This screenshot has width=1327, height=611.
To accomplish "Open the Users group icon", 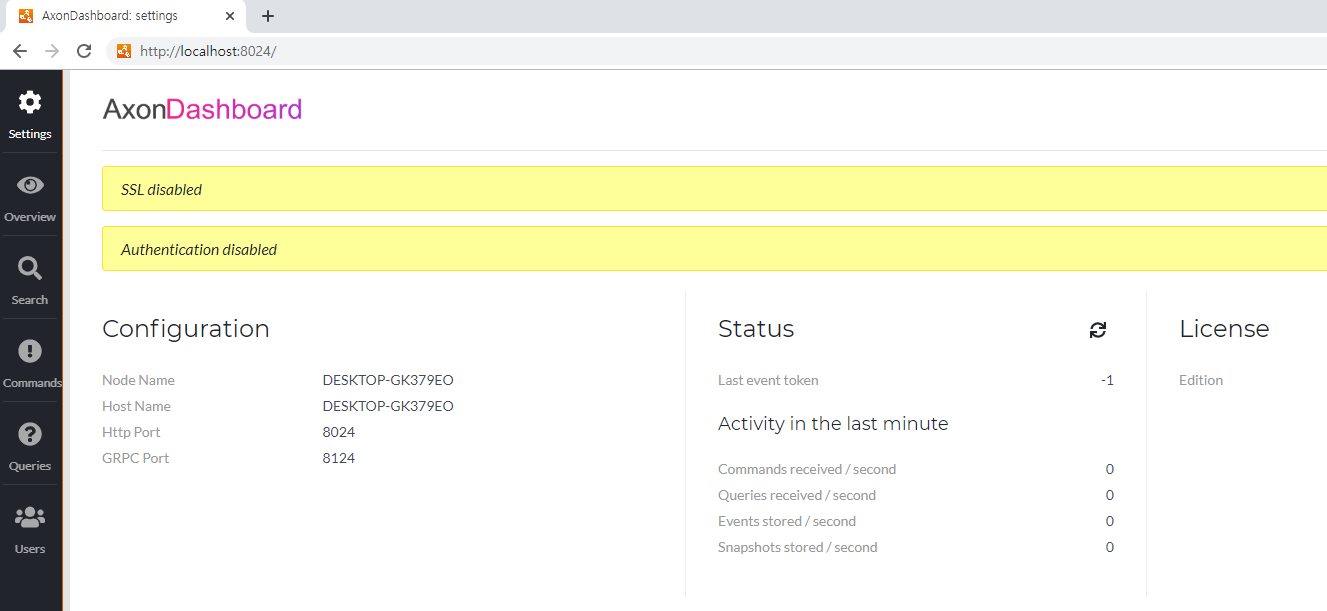I will coord(30,517).
